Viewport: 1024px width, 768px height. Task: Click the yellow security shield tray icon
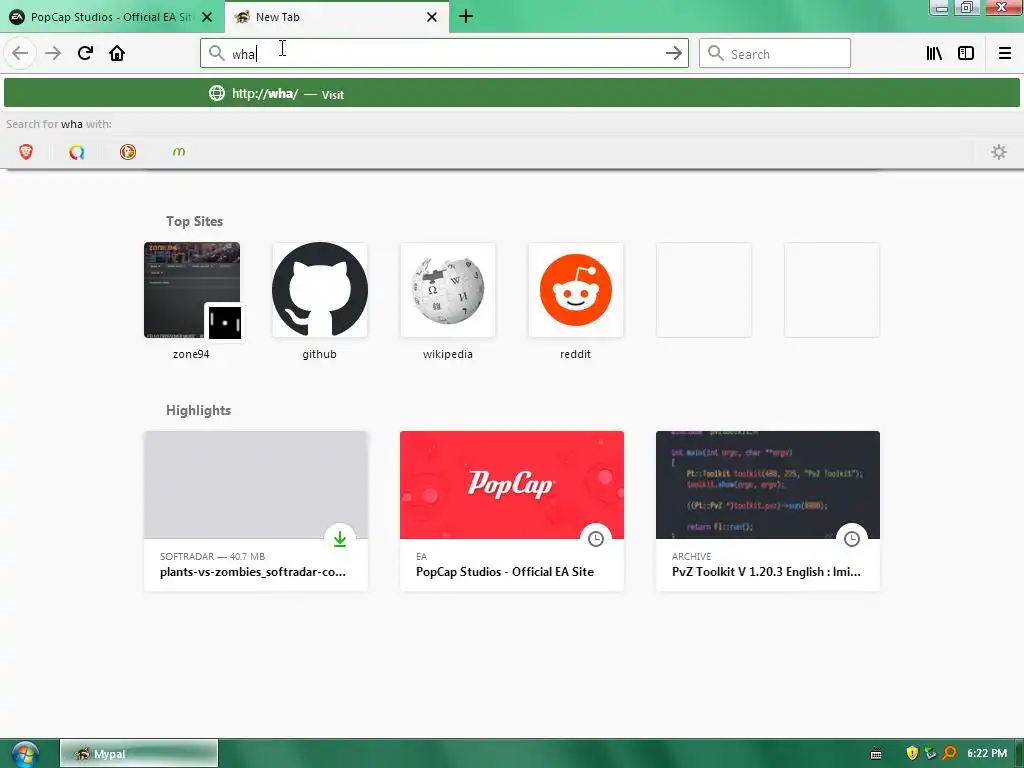tap(912, 754)
